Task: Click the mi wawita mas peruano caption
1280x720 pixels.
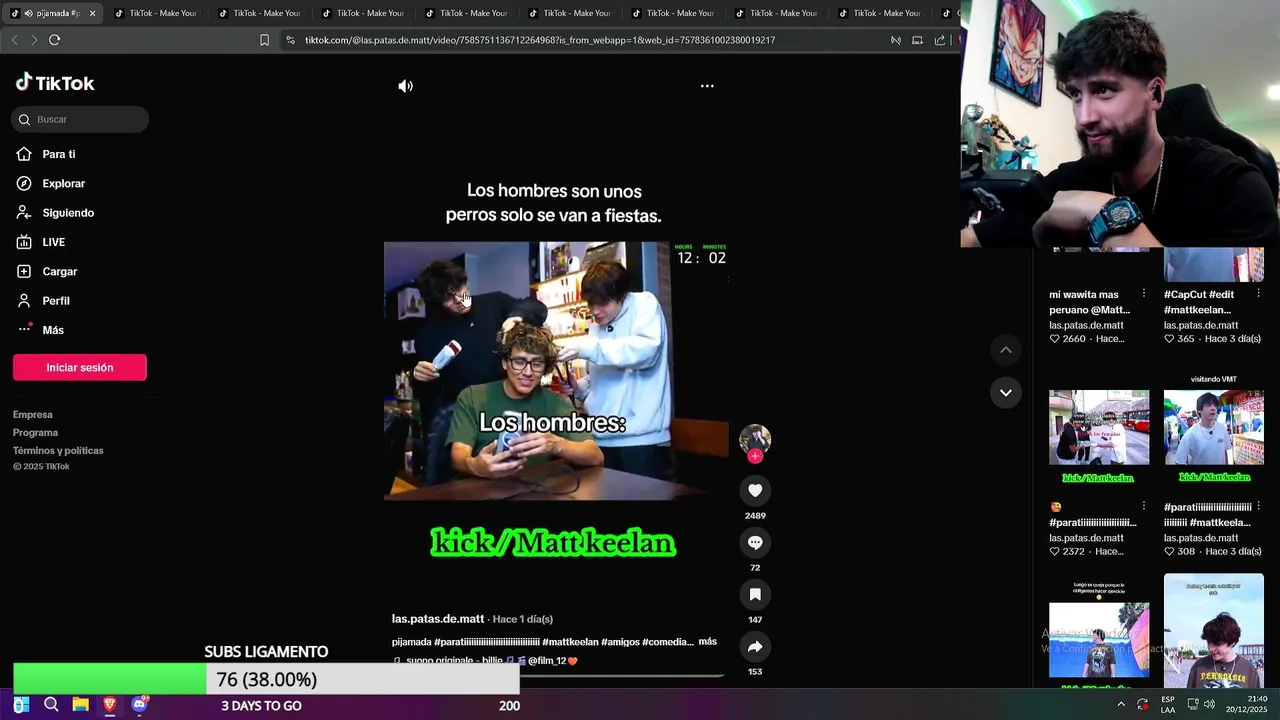Action: (x=1089, y=302)
